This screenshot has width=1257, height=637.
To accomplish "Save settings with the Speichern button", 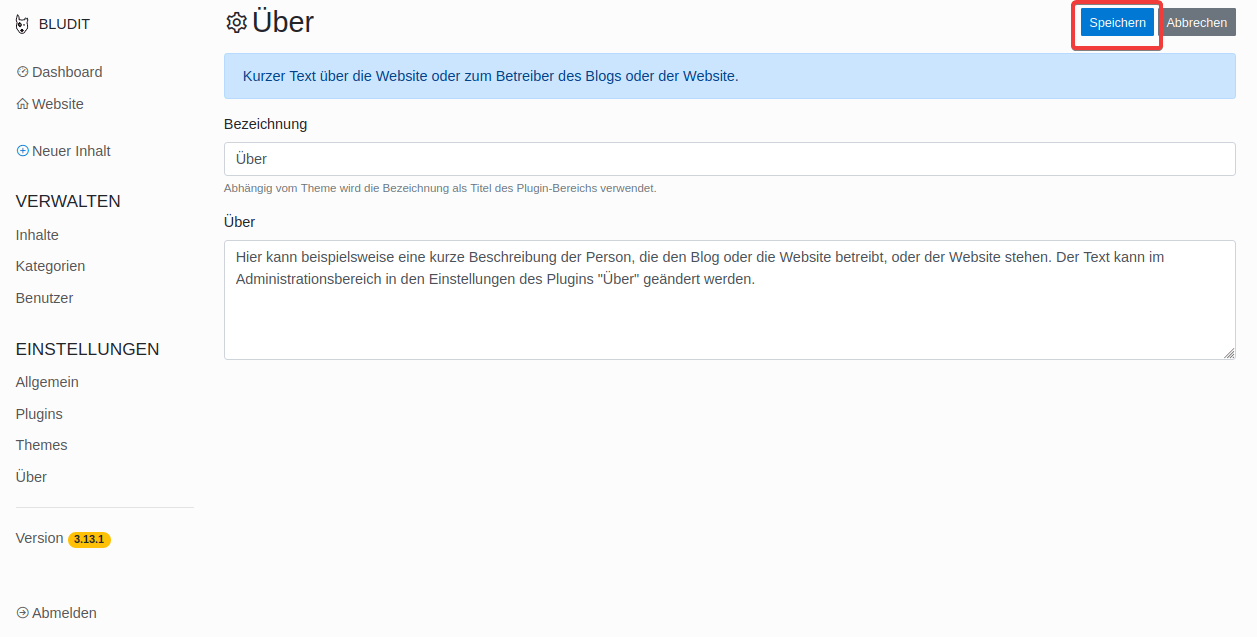I will 1117,23.
